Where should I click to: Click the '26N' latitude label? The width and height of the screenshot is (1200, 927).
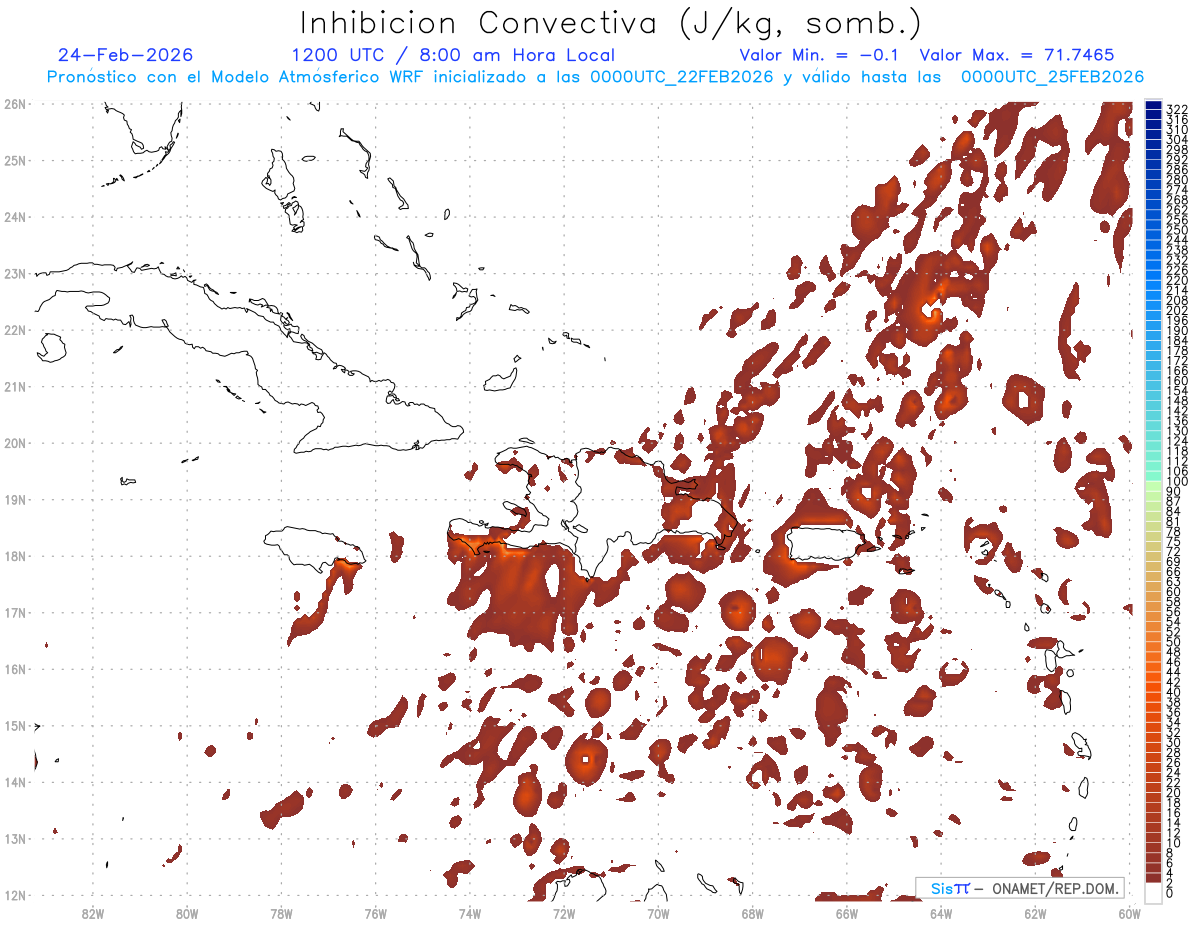point(15,104)
